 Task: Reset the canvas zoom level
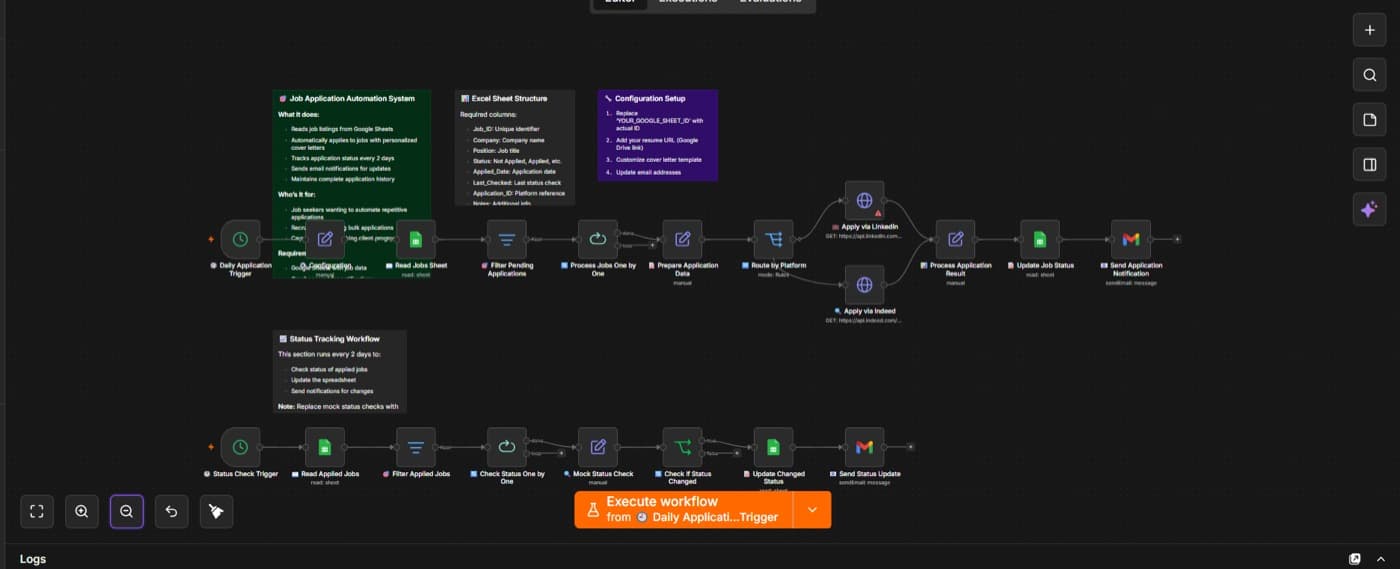tap(171, 511)
